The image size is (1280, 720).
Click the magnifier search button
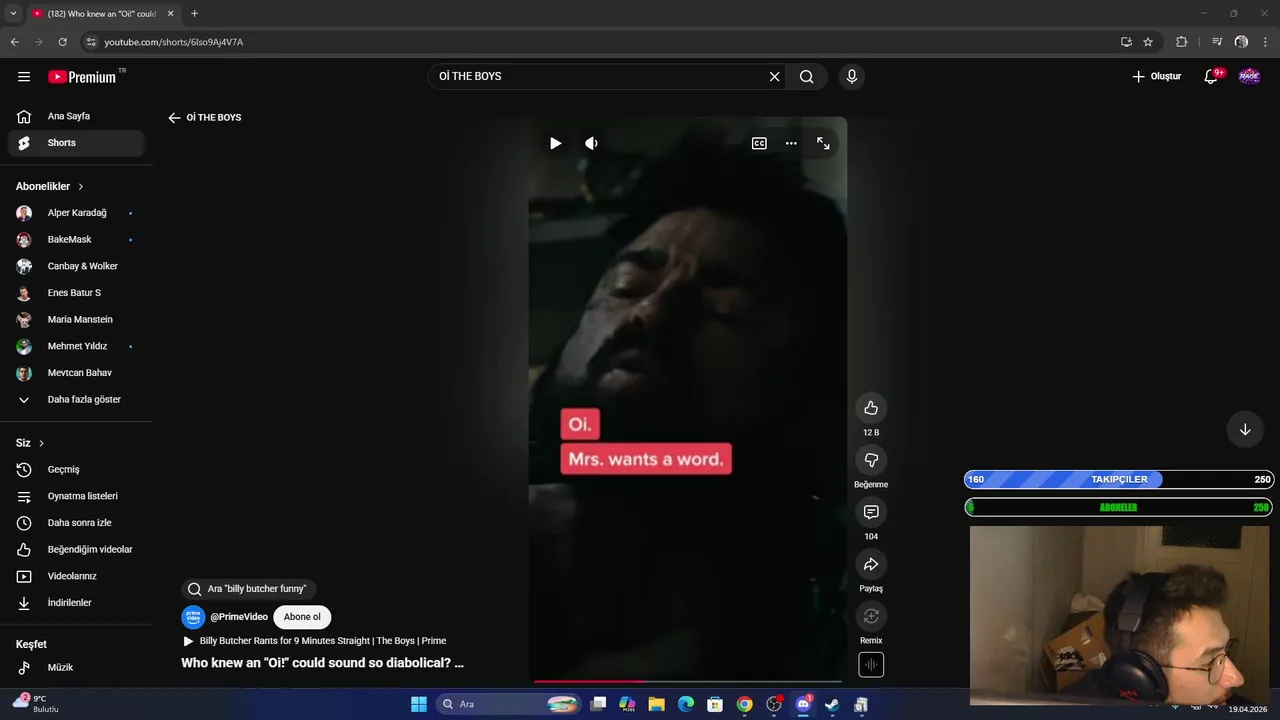click(806, 77)
